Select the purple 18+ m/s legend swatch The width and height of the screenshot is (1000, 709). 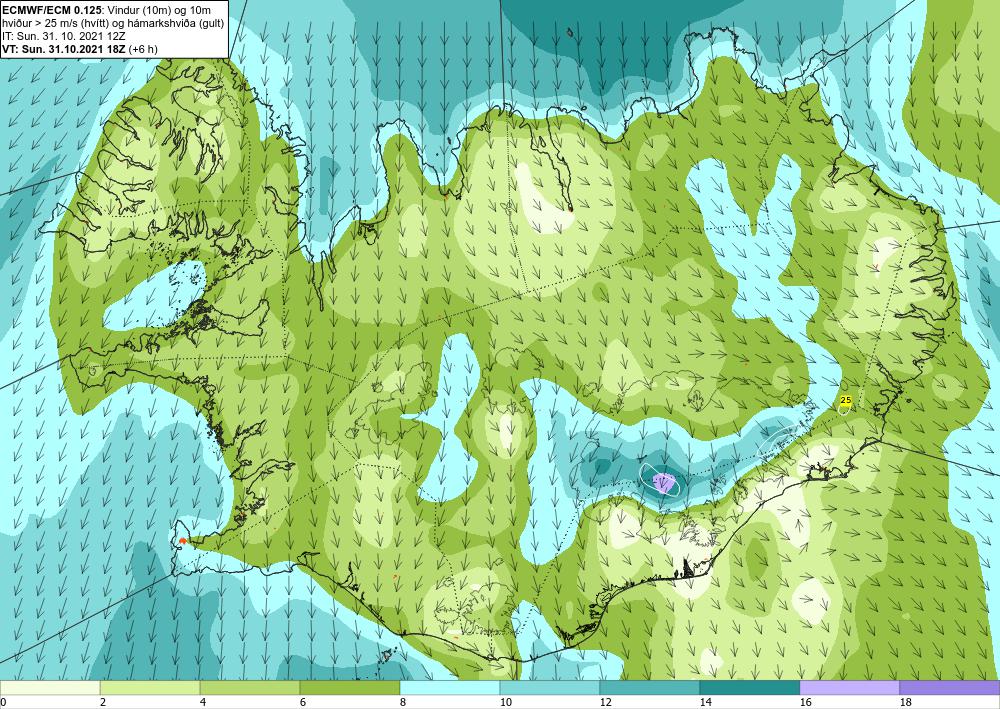click(x=950, y=688)
